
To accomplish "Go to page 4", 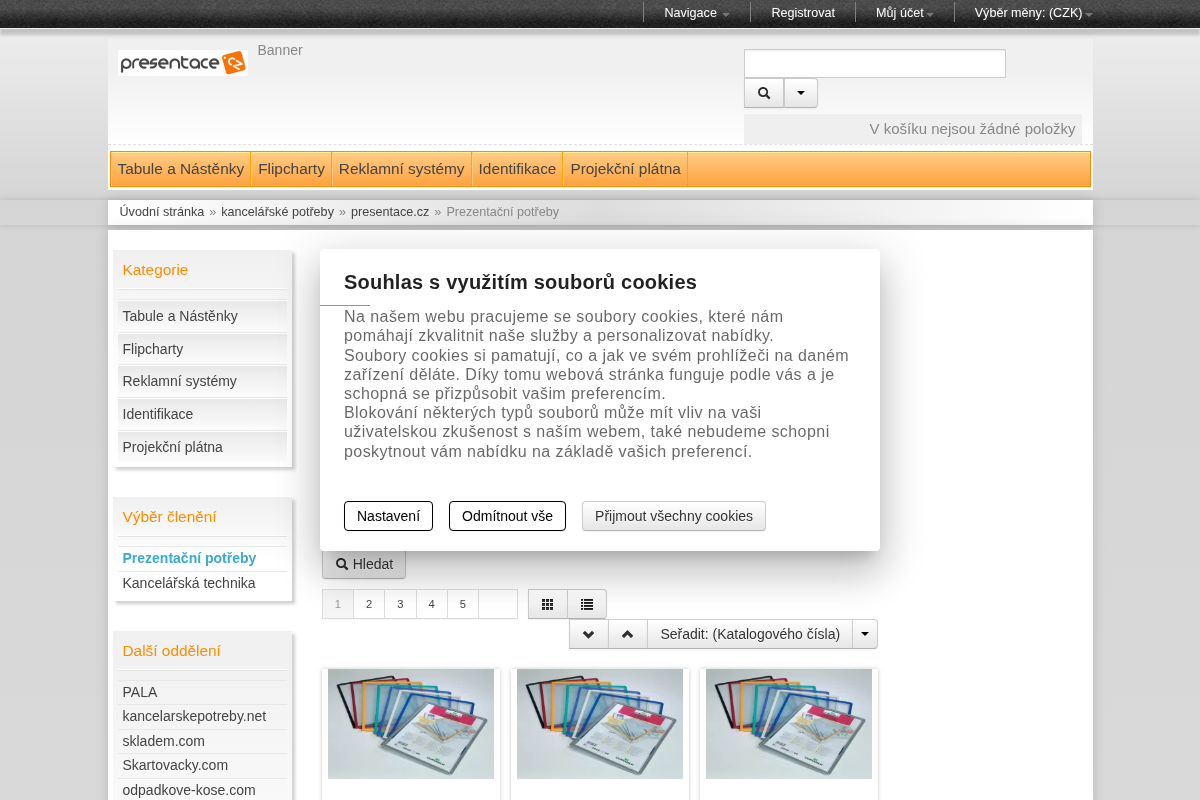I will tap(432, 604).
